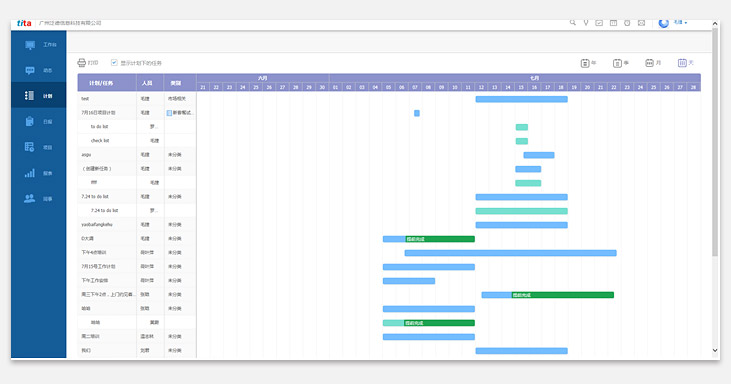Click the magnifier search icon in header
Viewport: 731px width, 384px height.
point(572,22)
